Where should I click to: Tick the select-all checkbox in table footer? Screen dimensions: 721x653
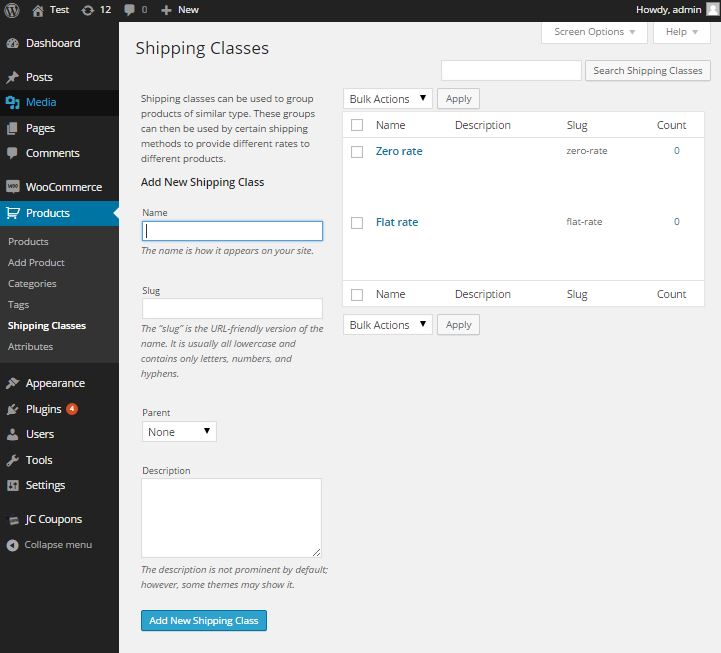[357, 295]
